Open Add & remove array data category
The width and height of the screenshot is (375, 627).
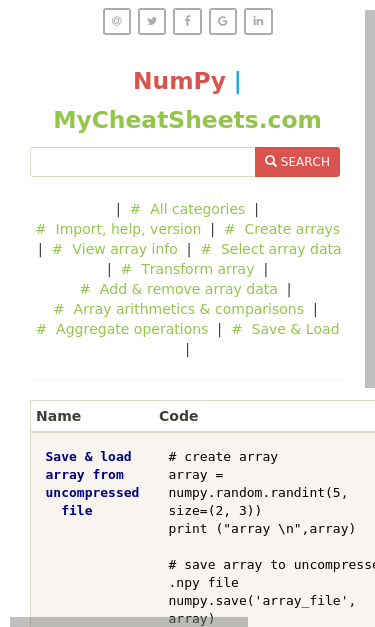pos(178,289)
